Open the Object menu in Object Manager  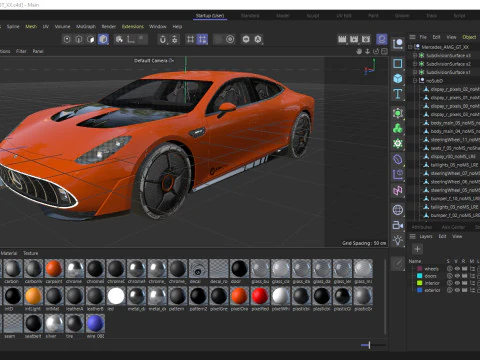coord(469,37)
